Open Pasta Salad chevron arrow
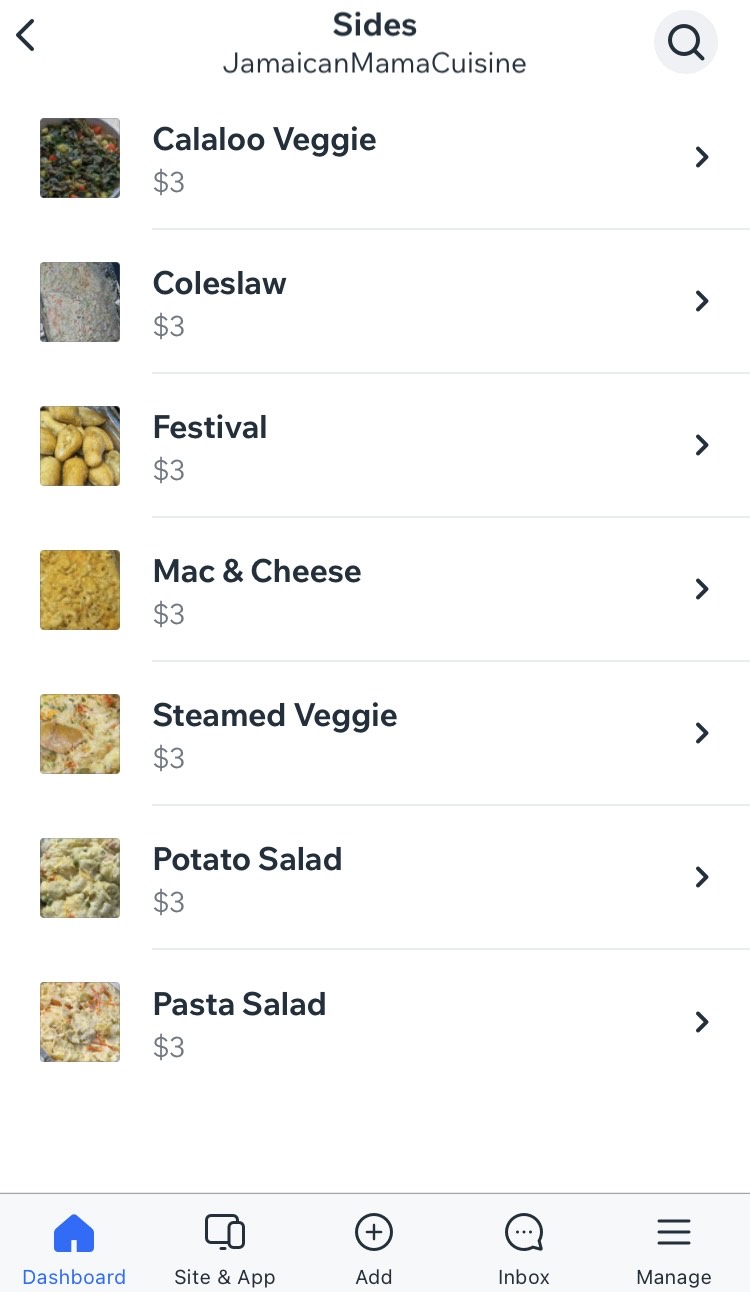Viewport: 750px width, 1292px height. [702, 1021]
